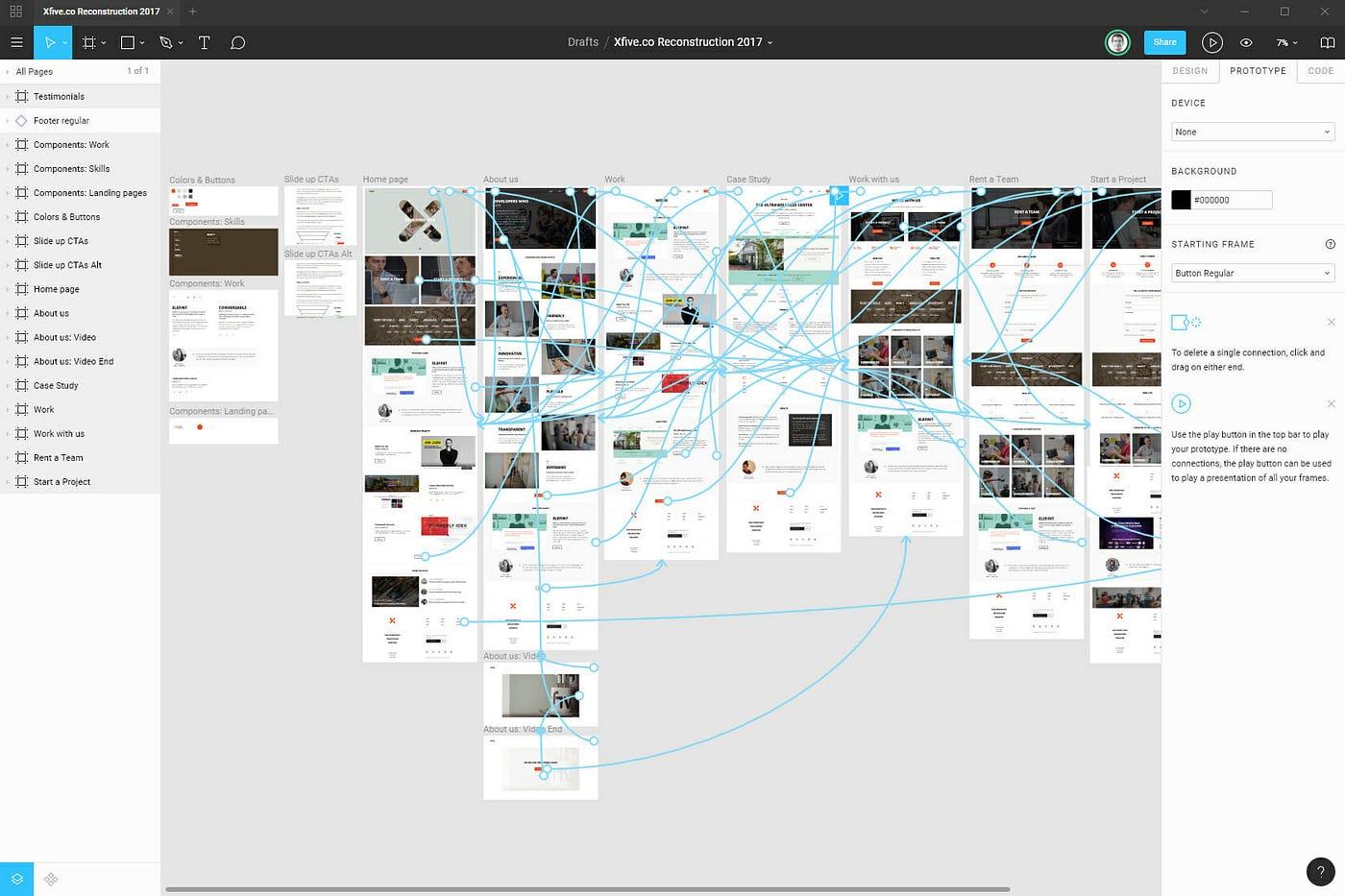Select the Frame tool
Viewport: 1345px width, 896px height.
click(88, 42)
